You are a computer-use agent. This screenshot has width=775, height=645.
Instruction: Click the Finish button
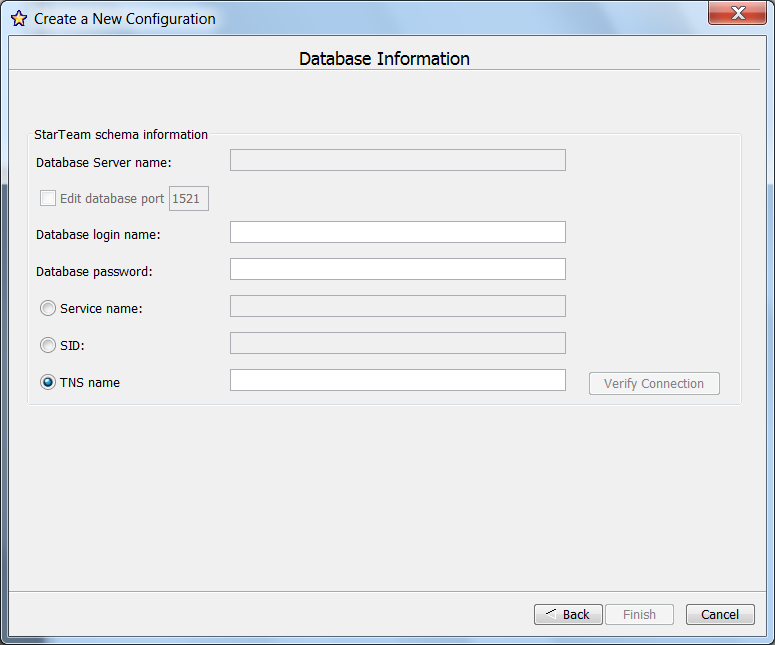coord(639,614)
